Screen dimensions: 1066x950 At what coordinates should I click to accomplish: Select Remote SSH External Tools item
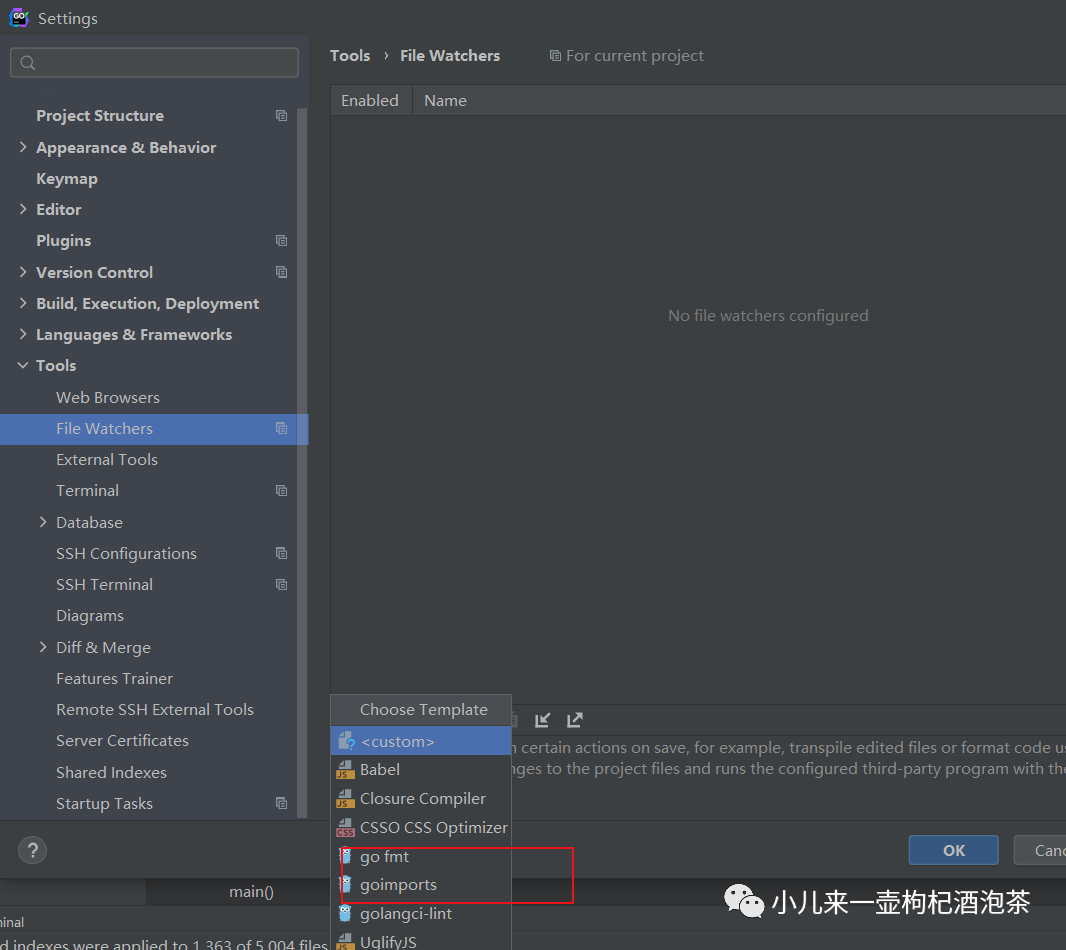click(155, 709)
